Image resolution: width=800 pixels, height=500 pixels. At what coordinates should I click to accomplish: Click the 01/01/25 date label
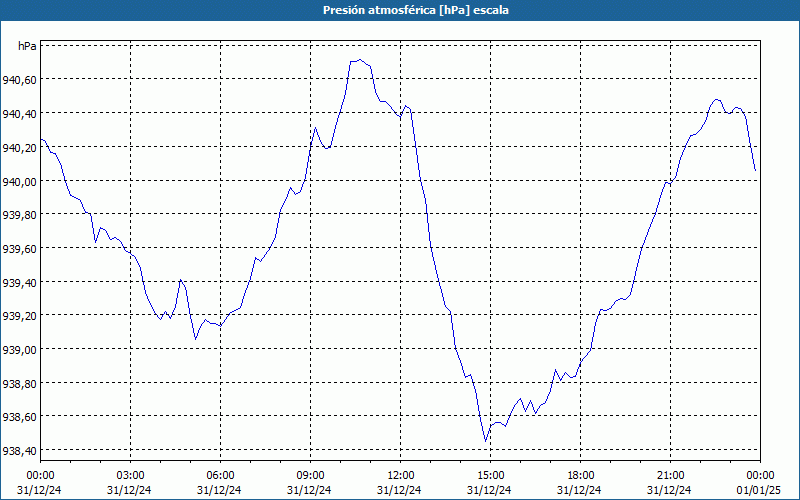(759, 490)
